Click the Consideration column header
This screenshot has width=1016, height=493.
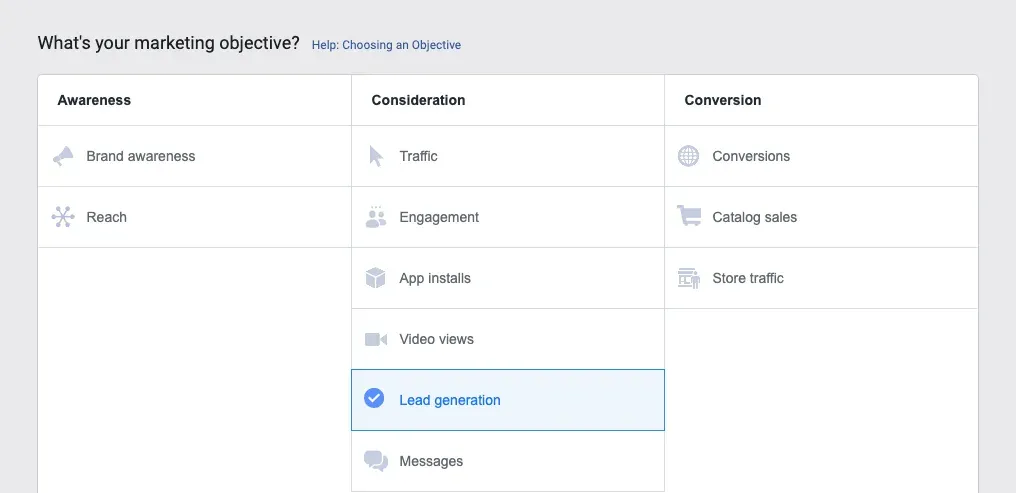(419, 100)
